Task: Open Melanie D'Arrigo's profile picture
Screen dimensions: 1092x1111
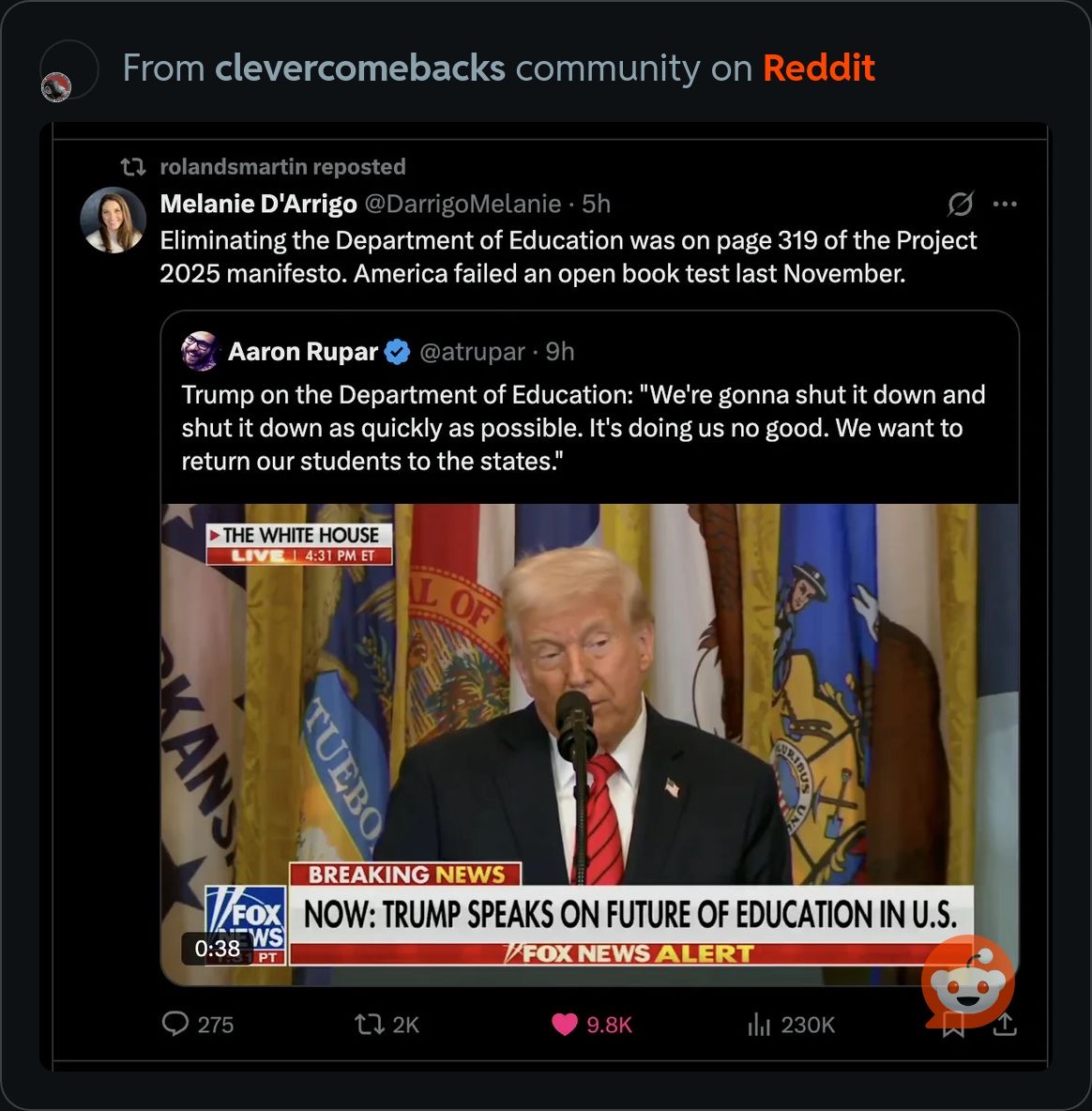Action: pos(114,221)
